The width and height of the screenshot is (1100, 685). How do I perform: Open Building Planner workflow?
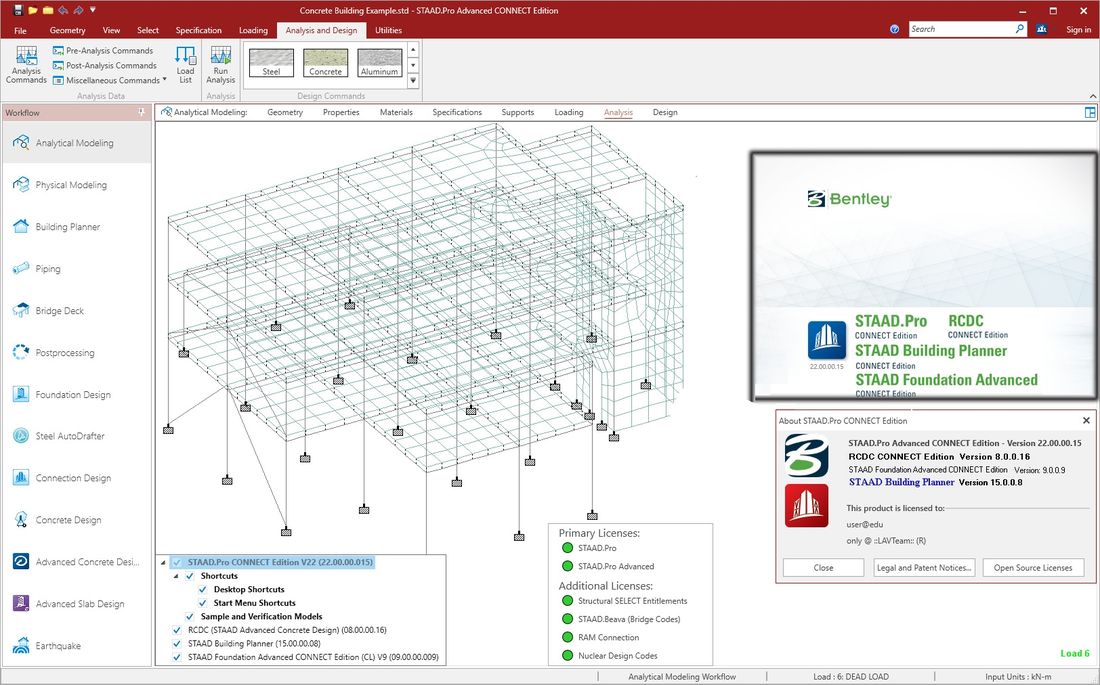(x=76, y=227)
